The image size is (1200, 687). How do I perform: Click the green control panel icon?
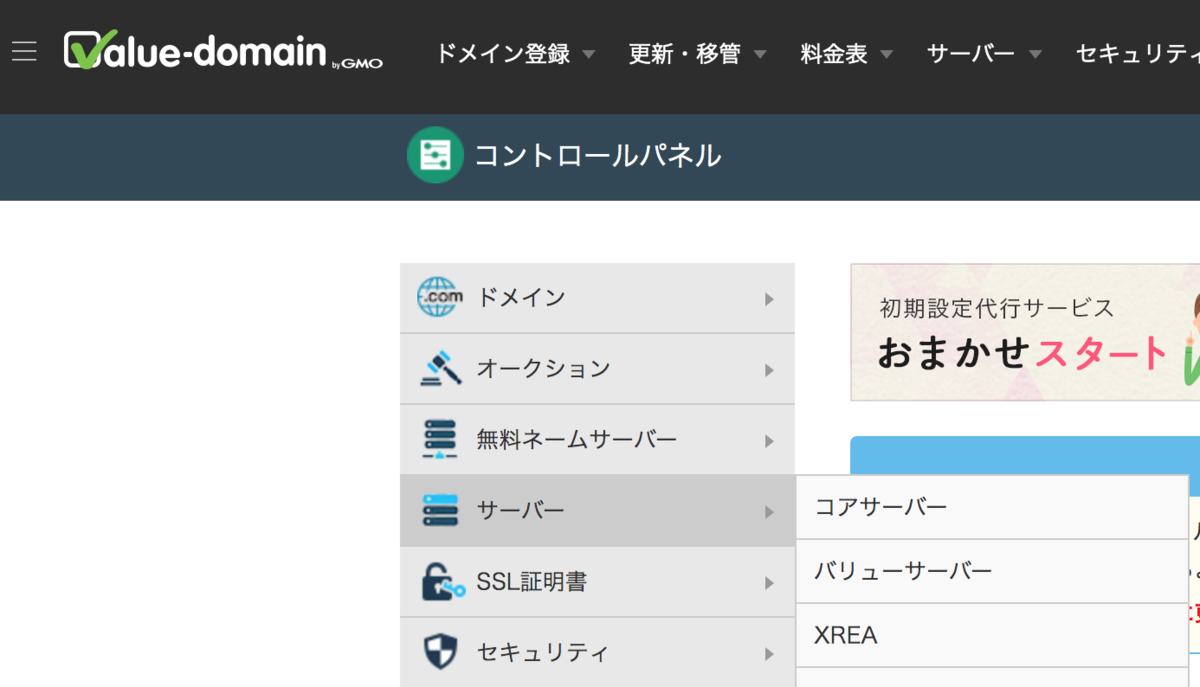435,155
